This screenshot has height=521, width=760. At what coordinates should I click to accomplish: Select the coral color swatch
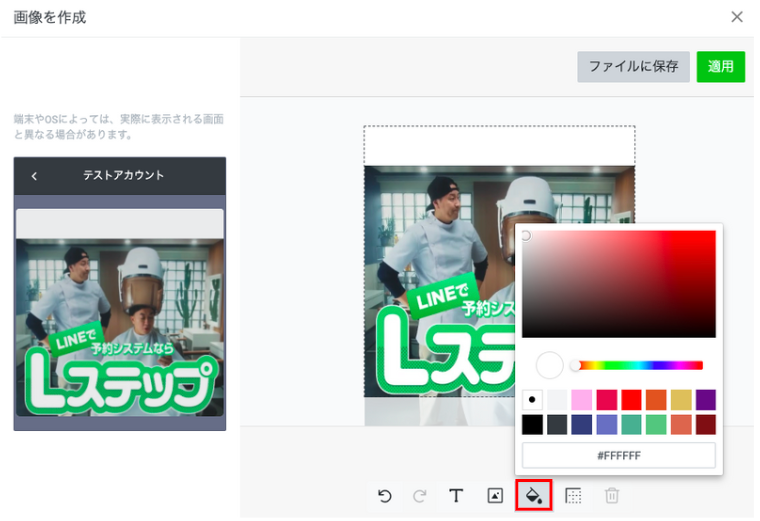coord(681,425)
